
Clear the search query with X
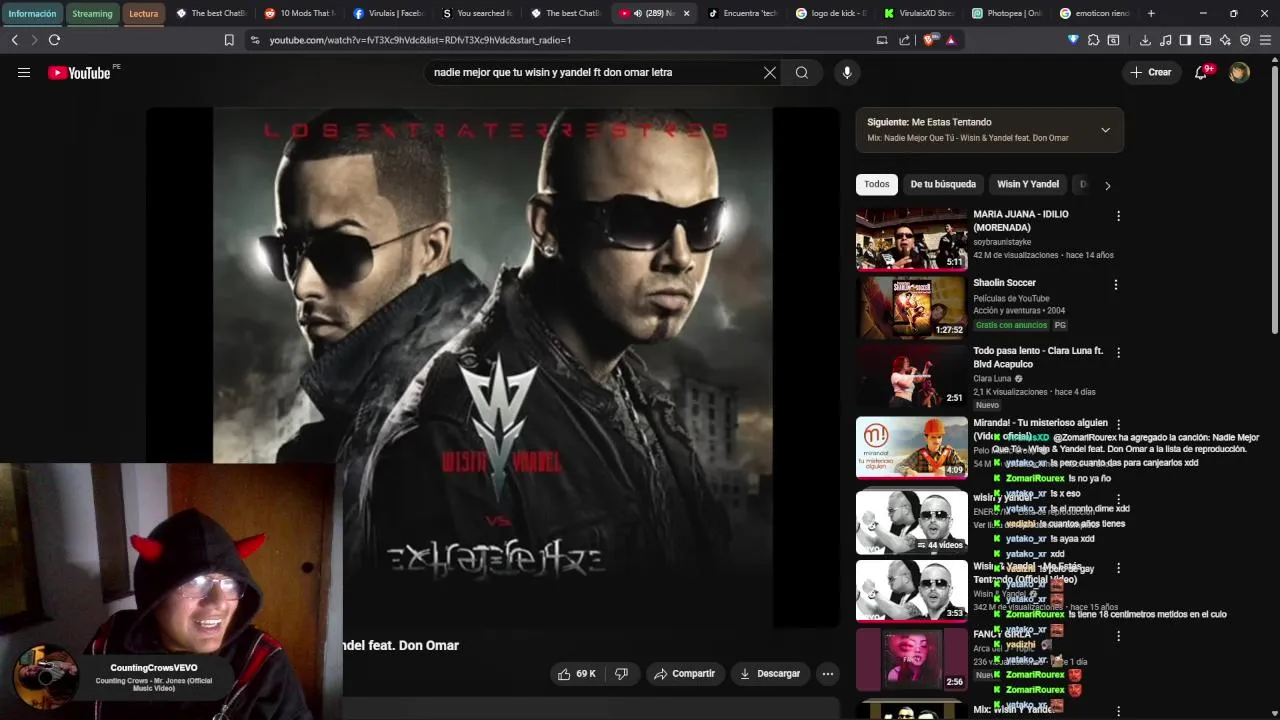click(770, 72)
